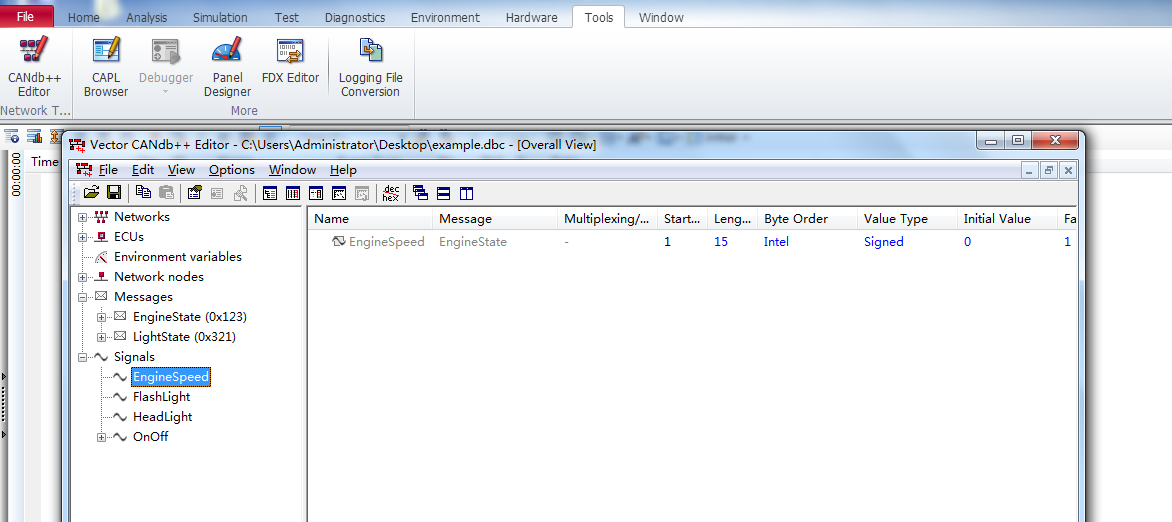This screenshot has height=522, width=1172.
Task: Select the EngineSpeed signal in tree
Action: pyautogui.click(x=170, y=377)
